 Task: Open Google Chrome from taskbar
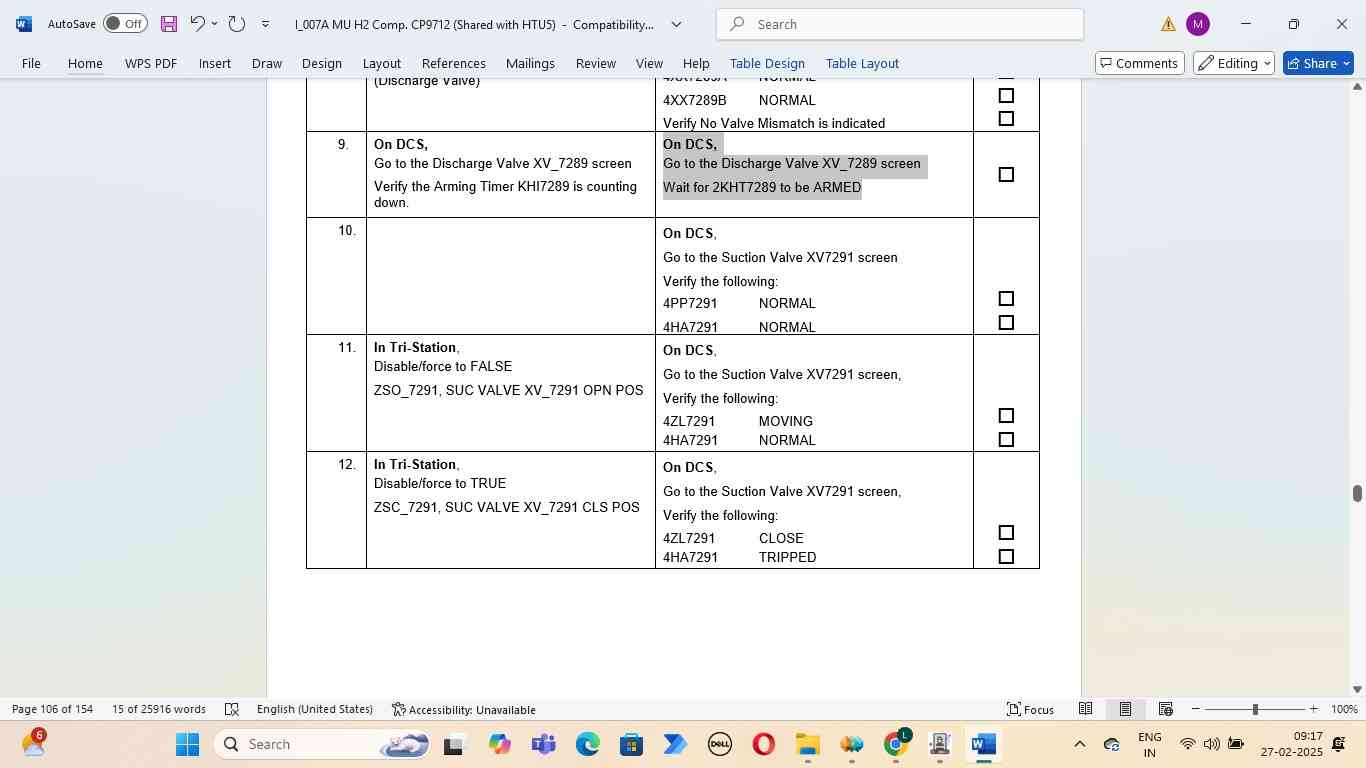pyautogui.click(x=896, y=744)
